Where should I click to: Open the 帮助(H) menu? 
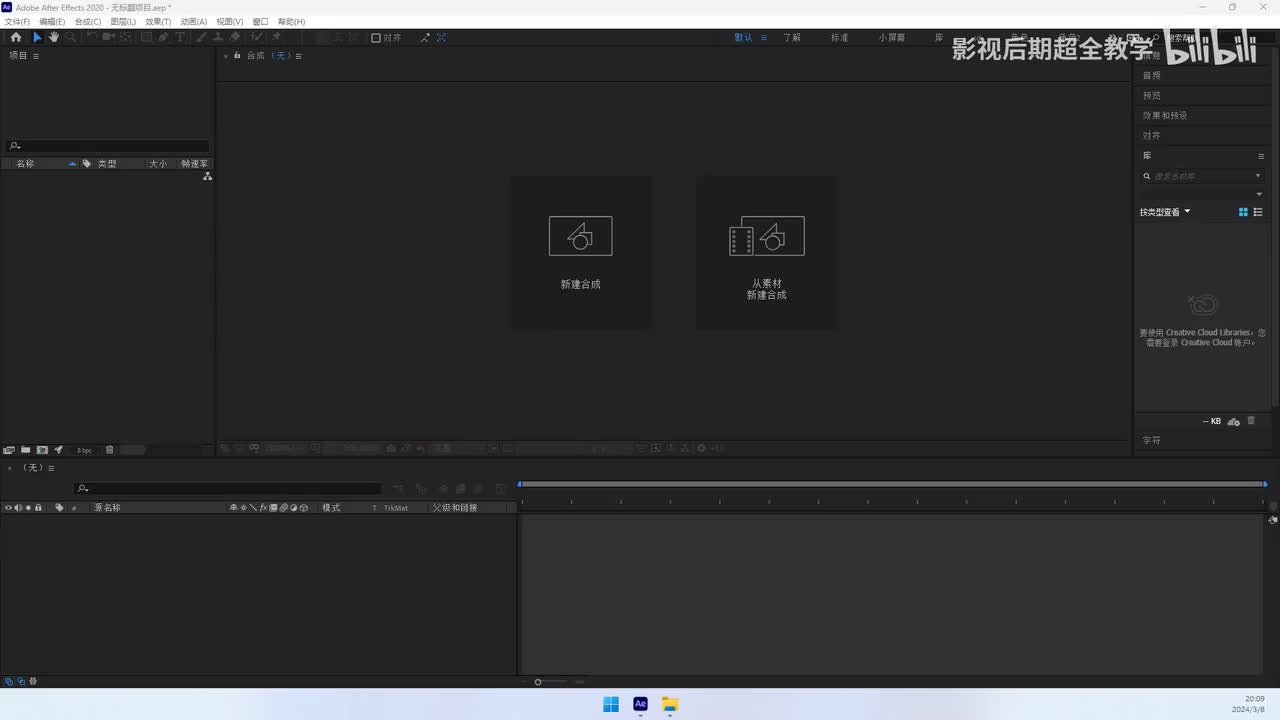pyautogui.click(x=291, y=21)
